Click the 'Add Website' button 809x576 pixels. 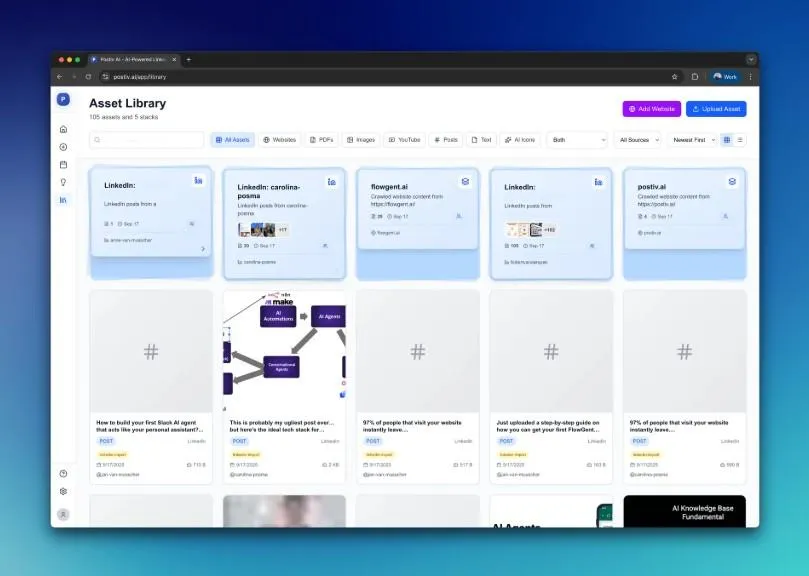[x=652, y=109]
